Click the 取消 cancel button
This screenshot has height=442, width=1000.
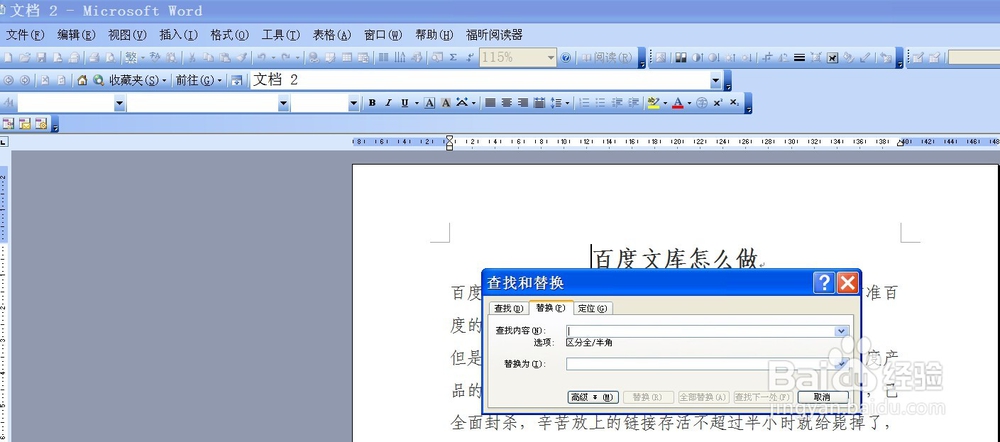pos(823,397)
